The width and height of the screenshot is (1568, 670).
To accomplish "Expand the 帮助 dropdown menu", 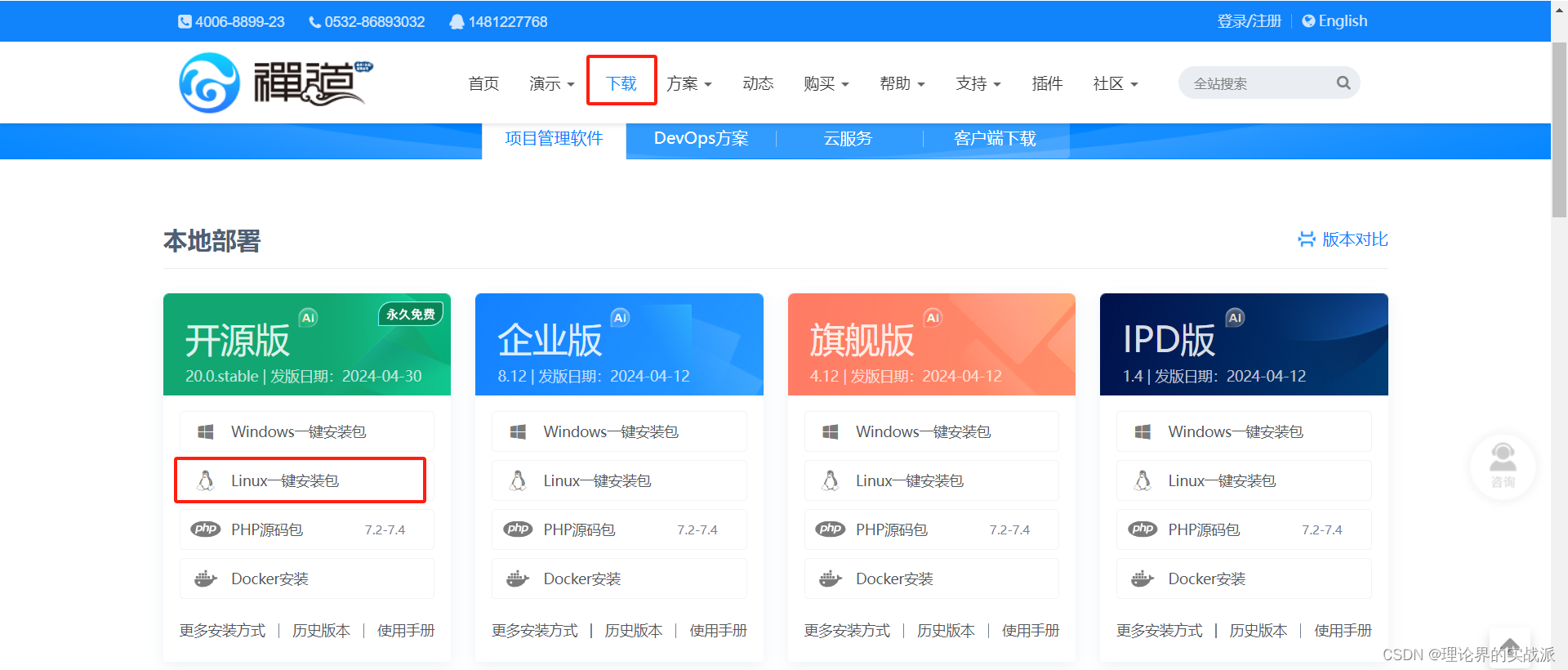I will (x=902, y=83).
